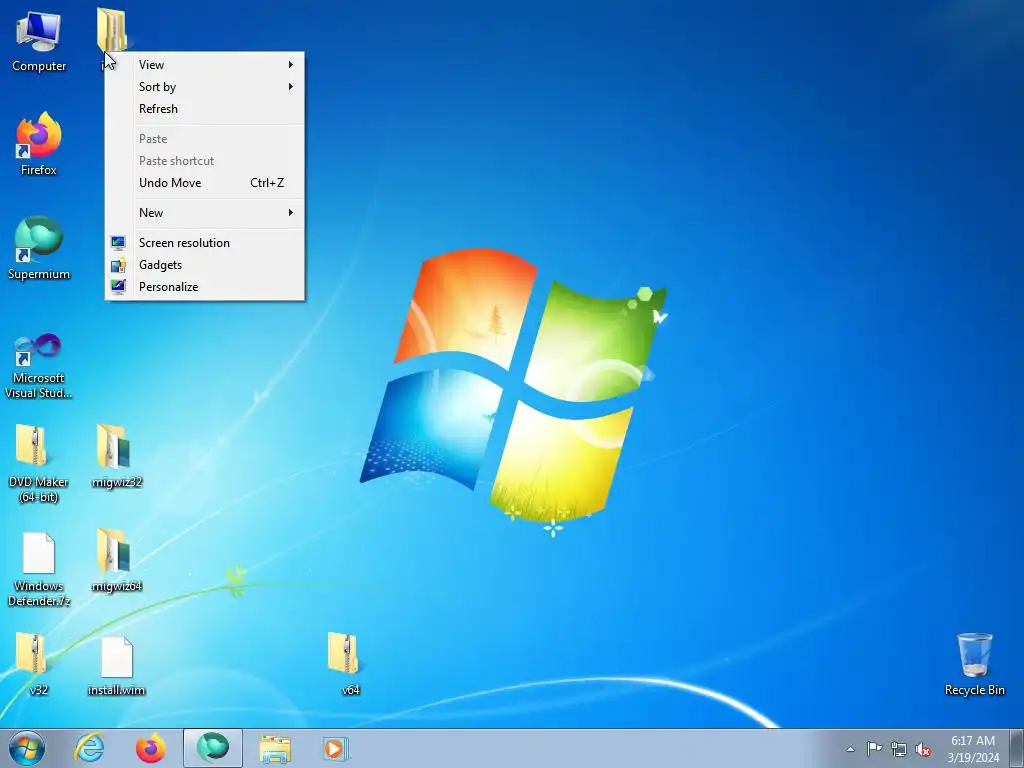
Task: Show hidden tray icons arrow
Action: coord(850,749)
